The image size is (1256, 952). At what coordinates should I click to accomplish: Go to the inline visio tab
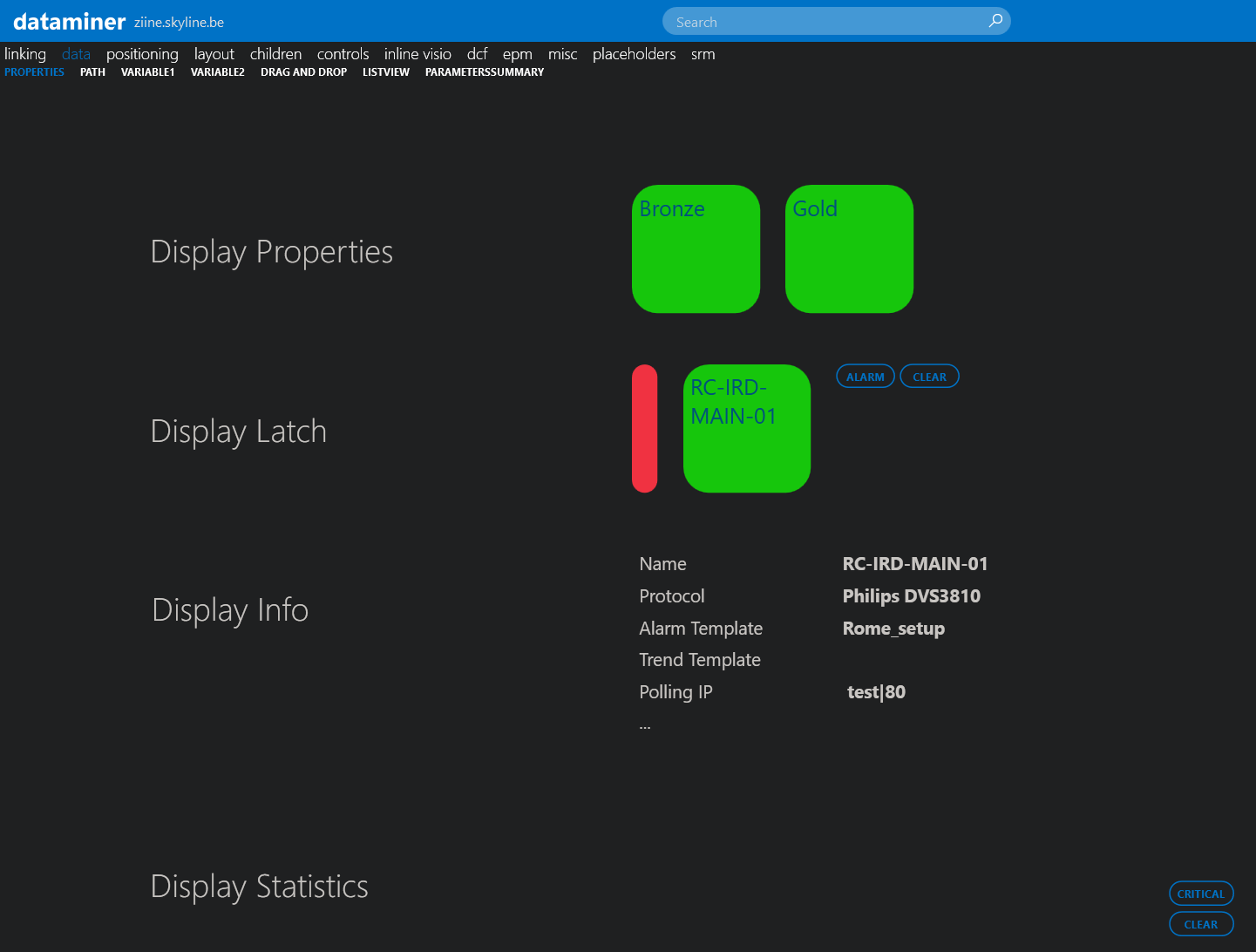click(418, 54)
